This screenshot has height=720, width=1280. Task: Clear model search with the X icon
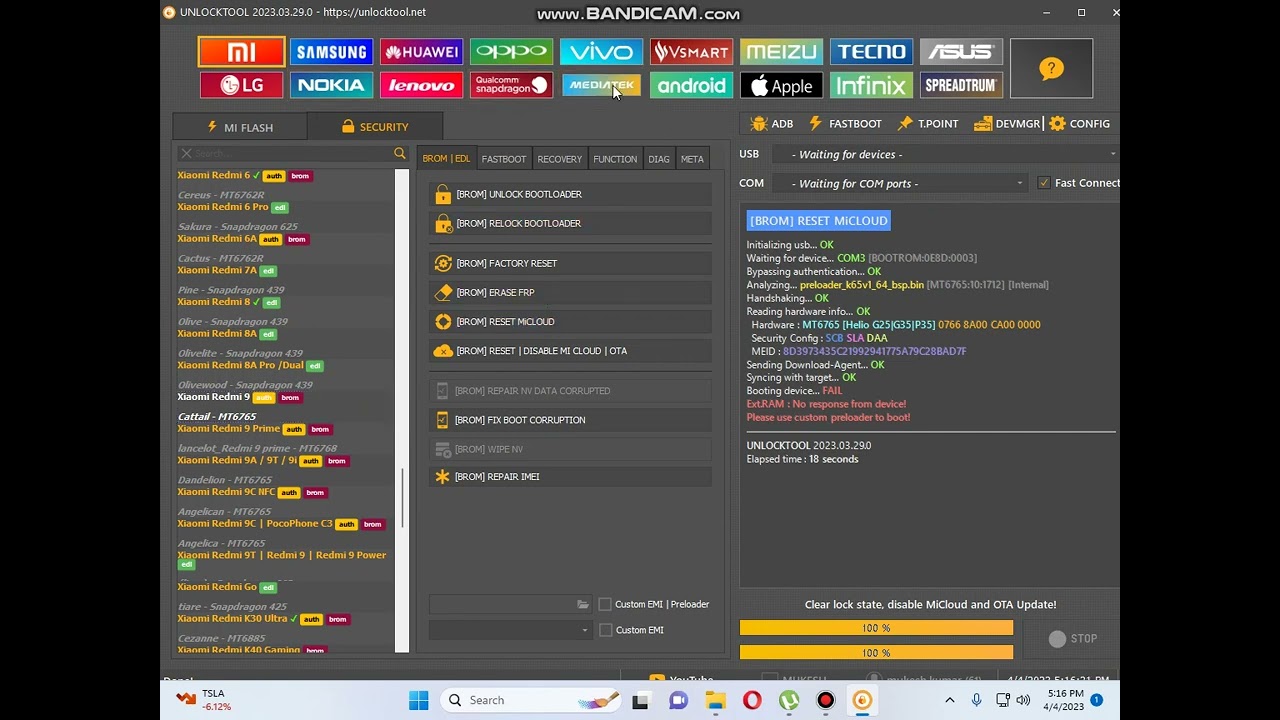[186, 153]
